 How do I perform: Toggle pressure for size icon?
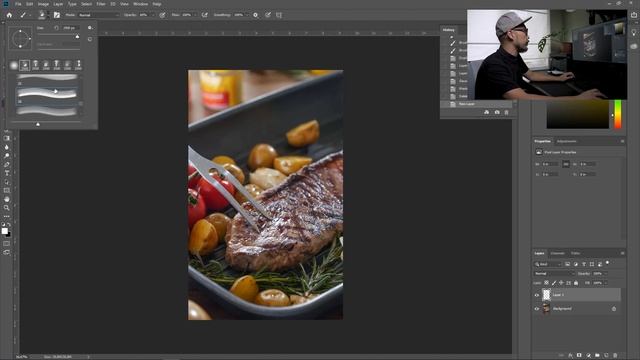coord(268,15)
